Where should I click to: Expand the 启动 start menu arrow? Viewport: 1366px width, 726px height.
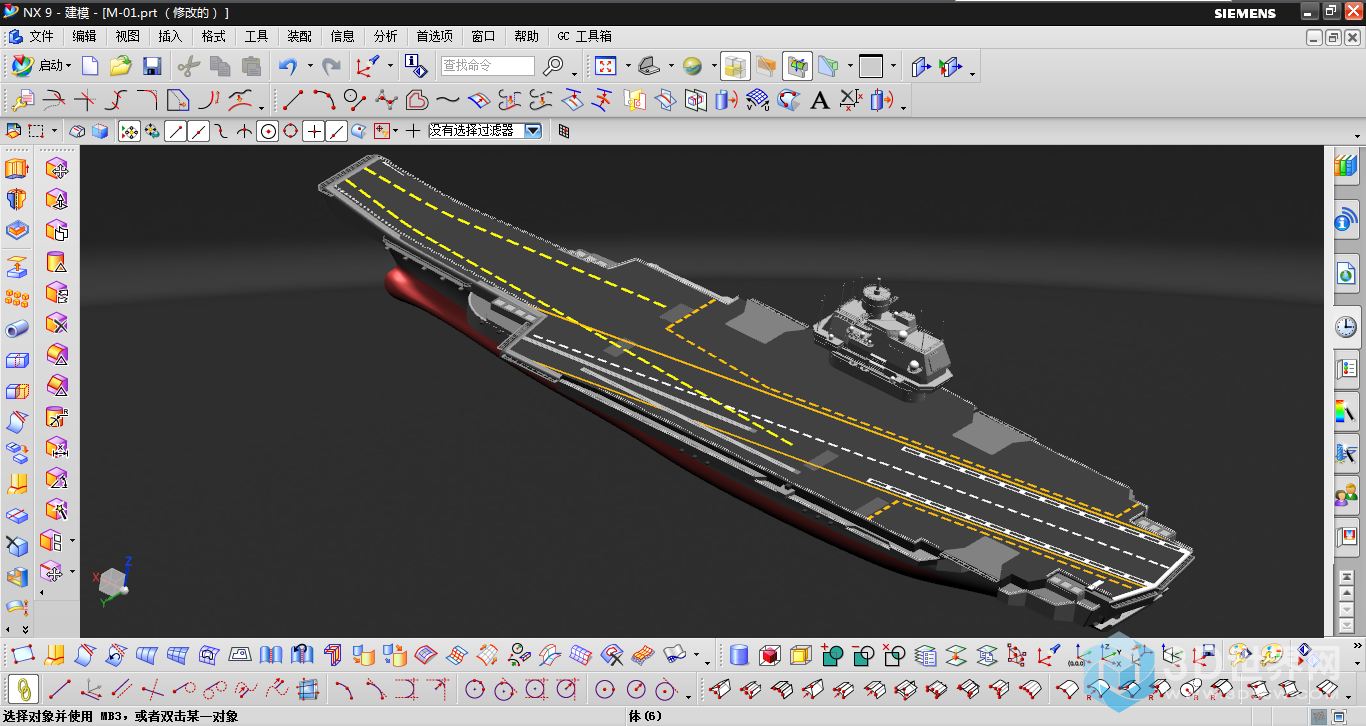69,67
